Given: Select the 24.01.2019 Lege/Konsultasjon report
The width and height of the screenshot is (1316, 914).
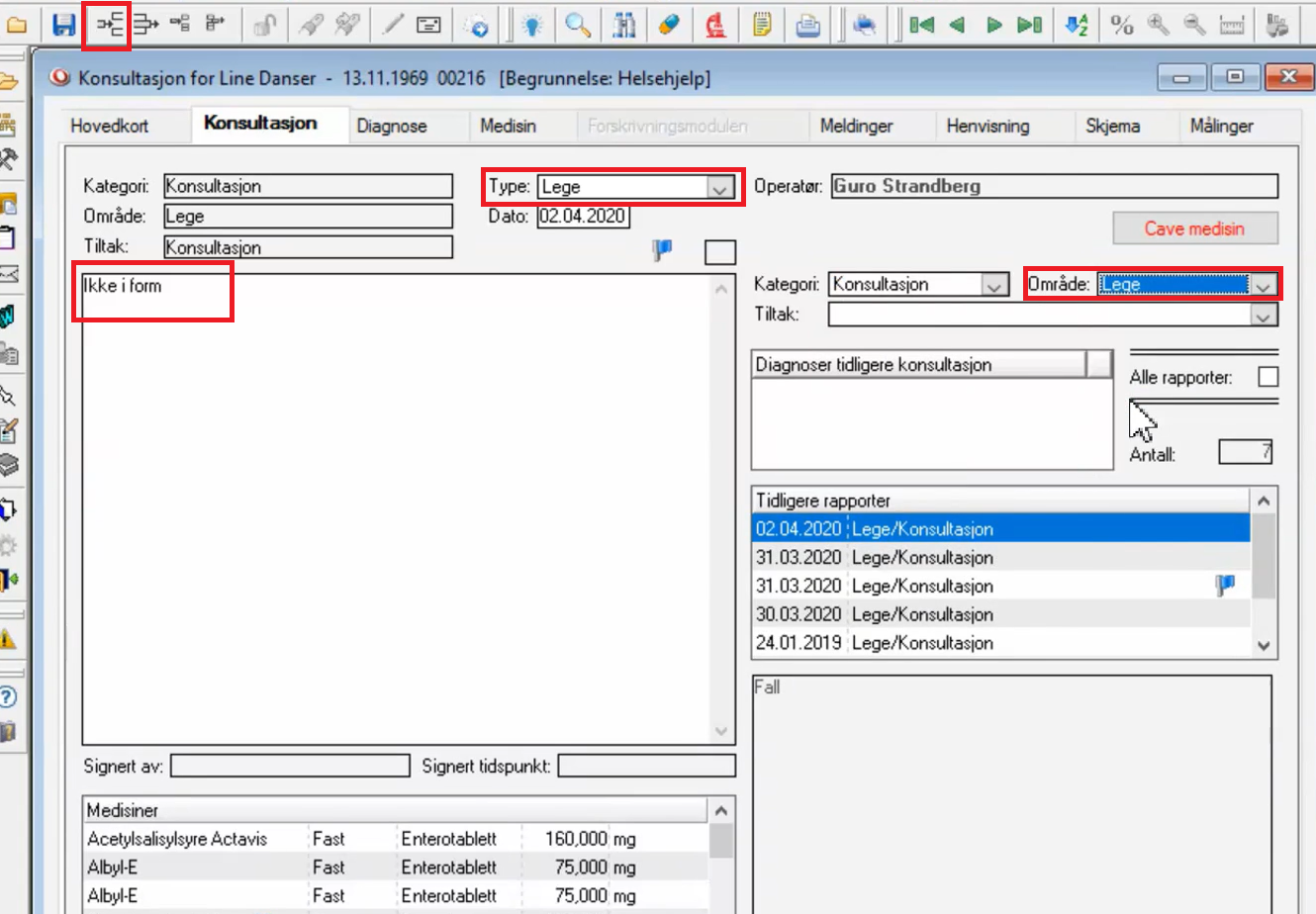Looking at the screenshot, I should [x=1001, y=643].
